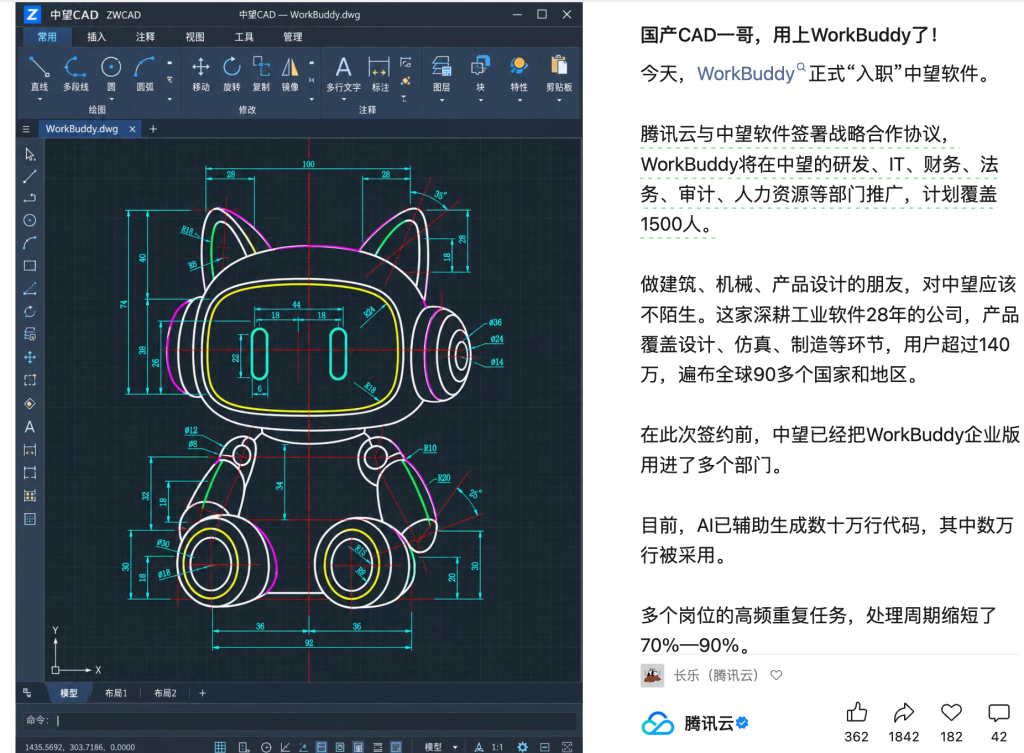
Task: Toggle the highlighted square icon before 模型
Action: tap(396, 746)
